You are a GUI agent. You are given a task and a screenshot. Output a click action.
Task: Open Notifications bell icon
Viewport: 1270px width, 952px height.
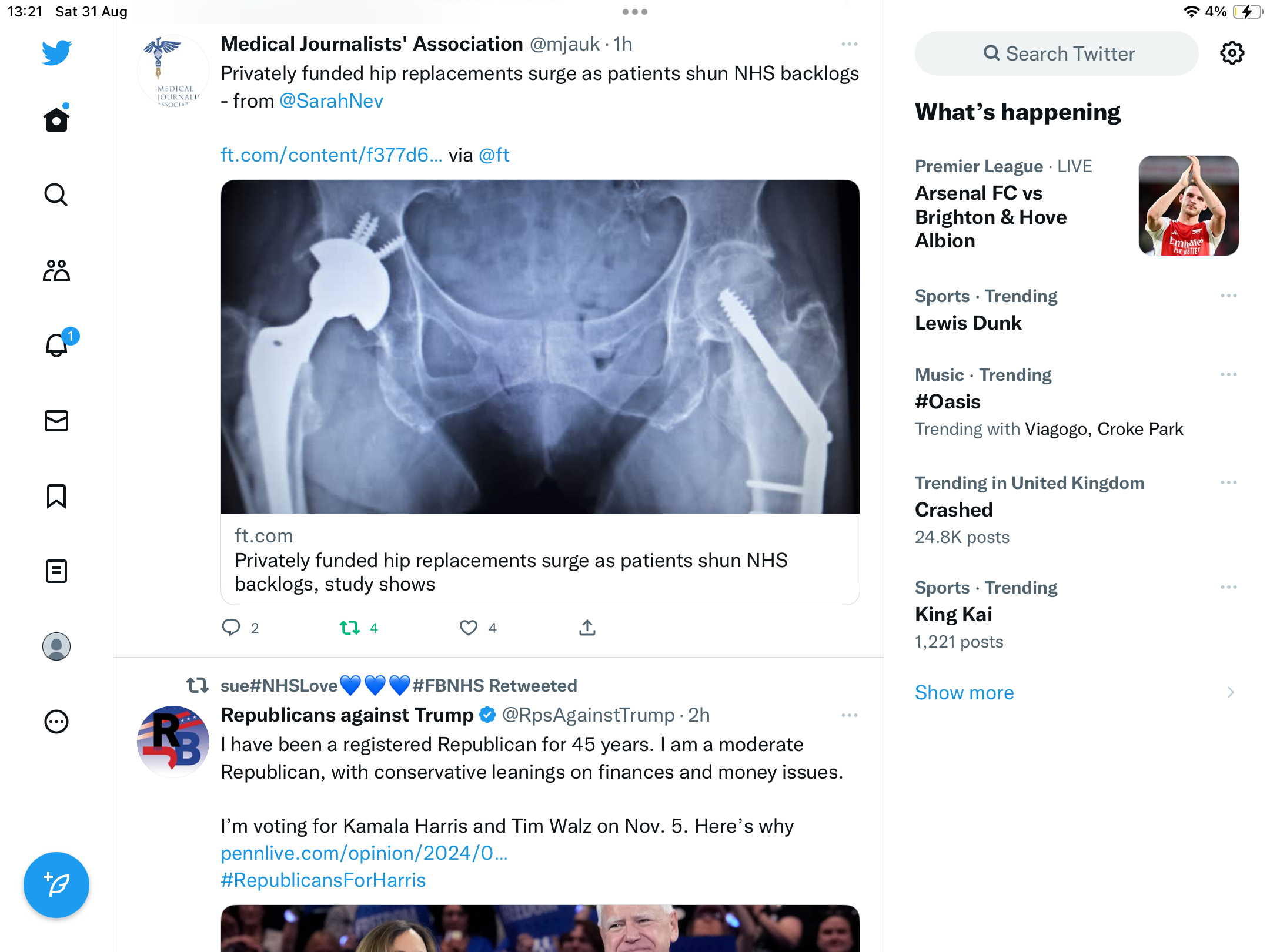[x=56, y=346]
